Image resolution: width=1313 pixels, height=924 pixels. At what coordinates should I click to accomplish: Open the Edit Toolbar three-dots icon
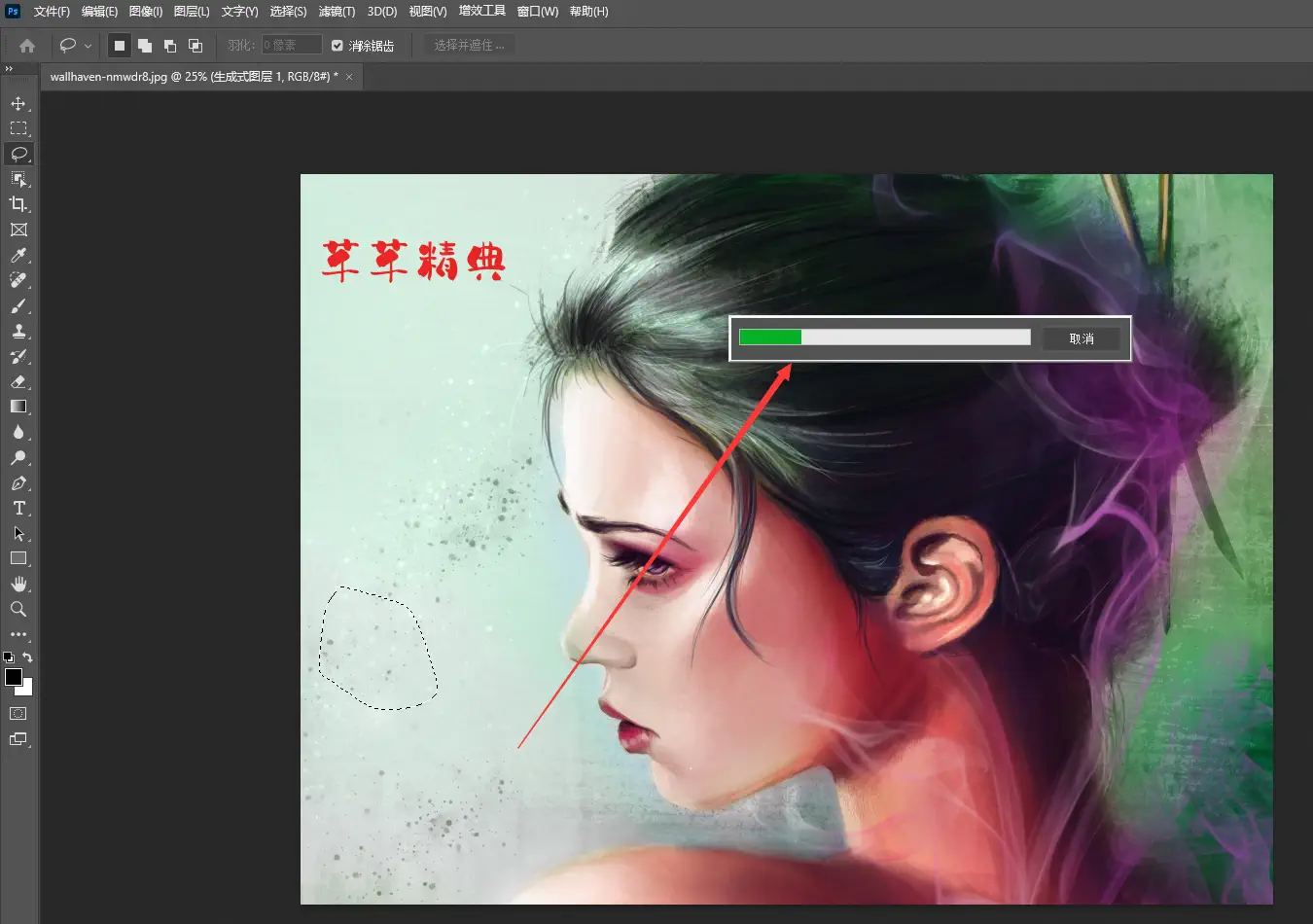pos(18,634)
